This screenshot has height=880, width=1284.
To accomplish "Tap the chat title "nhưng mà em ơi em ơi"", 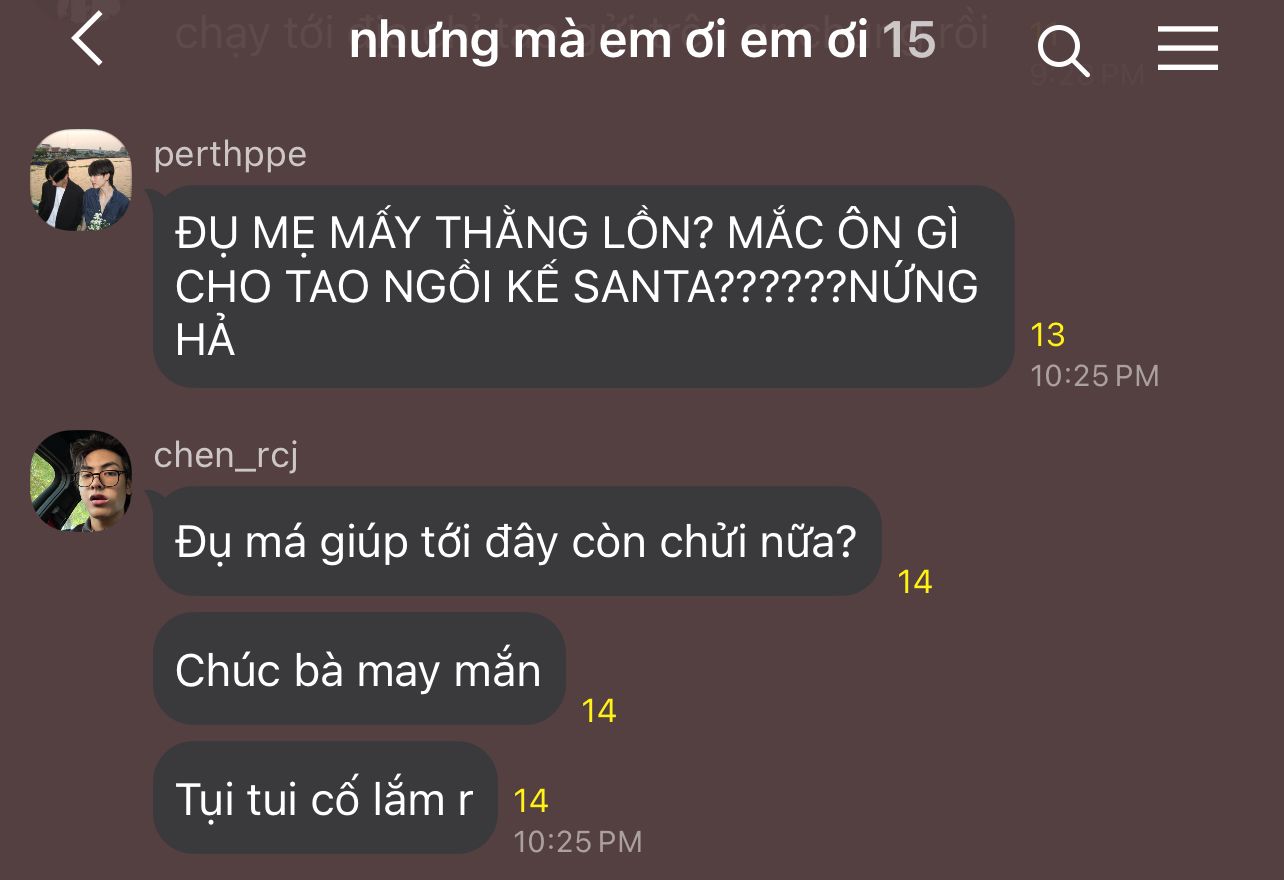I will point(609,41).
